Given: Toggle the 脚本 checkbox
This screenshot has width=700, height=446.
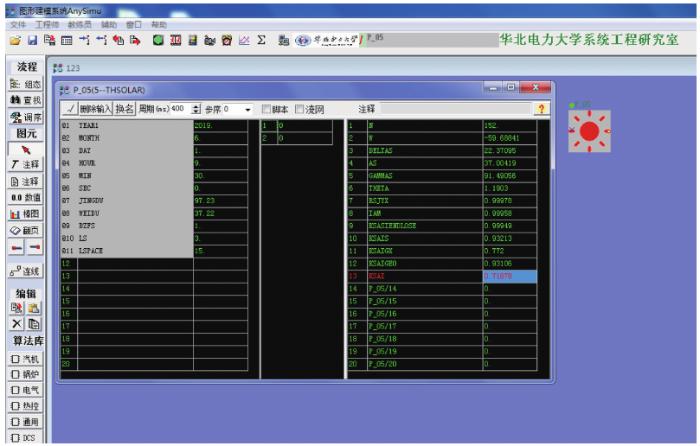Looking at the screenshot, I should click(267, 109).
